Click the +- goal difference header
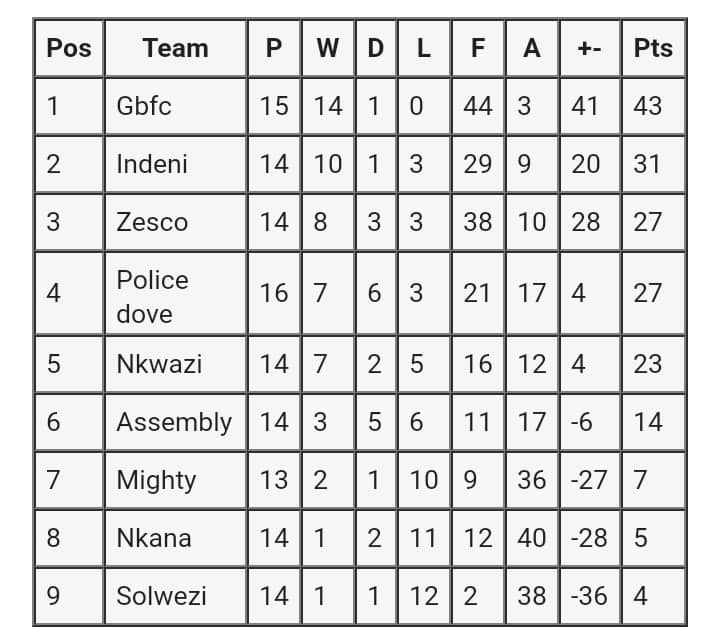The height and width of the screenshot is (636, 720). tap(589, 48)
